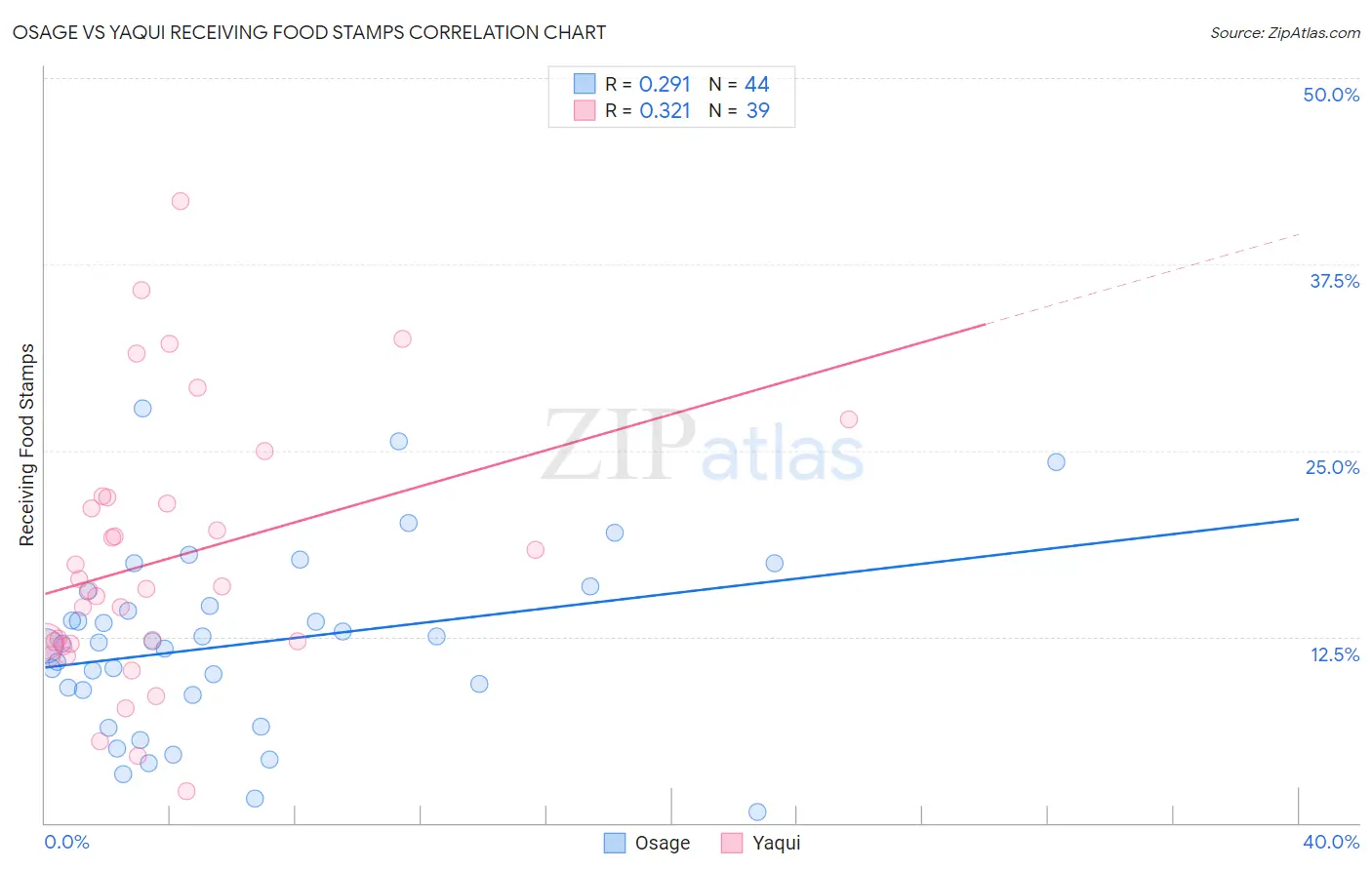The height and width of the screenshot is (870, 1372).
Task: Click the pink swatch beside R = 0.321
Action: pos(585,110)
